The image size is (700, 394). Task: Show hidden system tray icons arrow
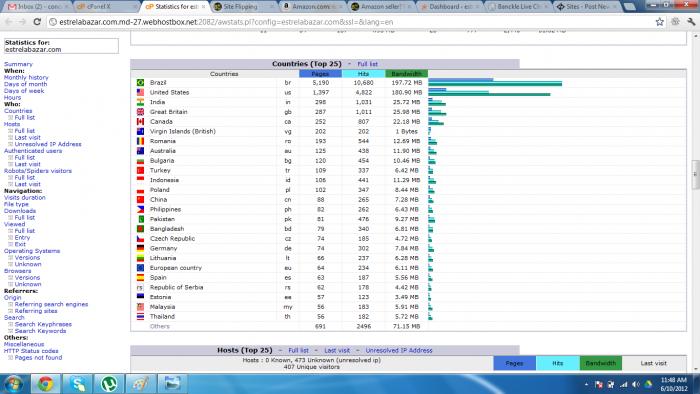tap(586, 384)
